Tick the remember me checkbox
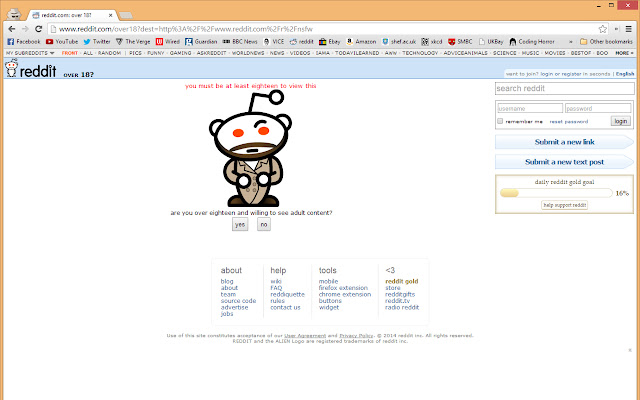640x400 pixels. pos(500,121)
